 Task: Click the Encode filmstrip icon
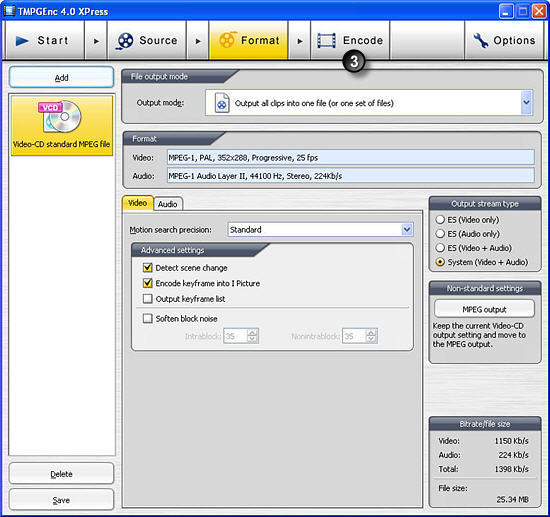(327, 41)
